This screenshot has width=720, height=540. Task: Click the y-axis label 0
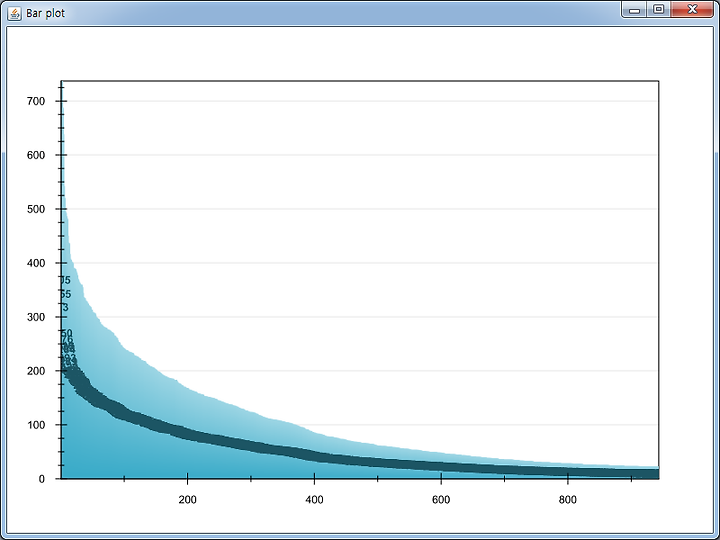(42, 479)
